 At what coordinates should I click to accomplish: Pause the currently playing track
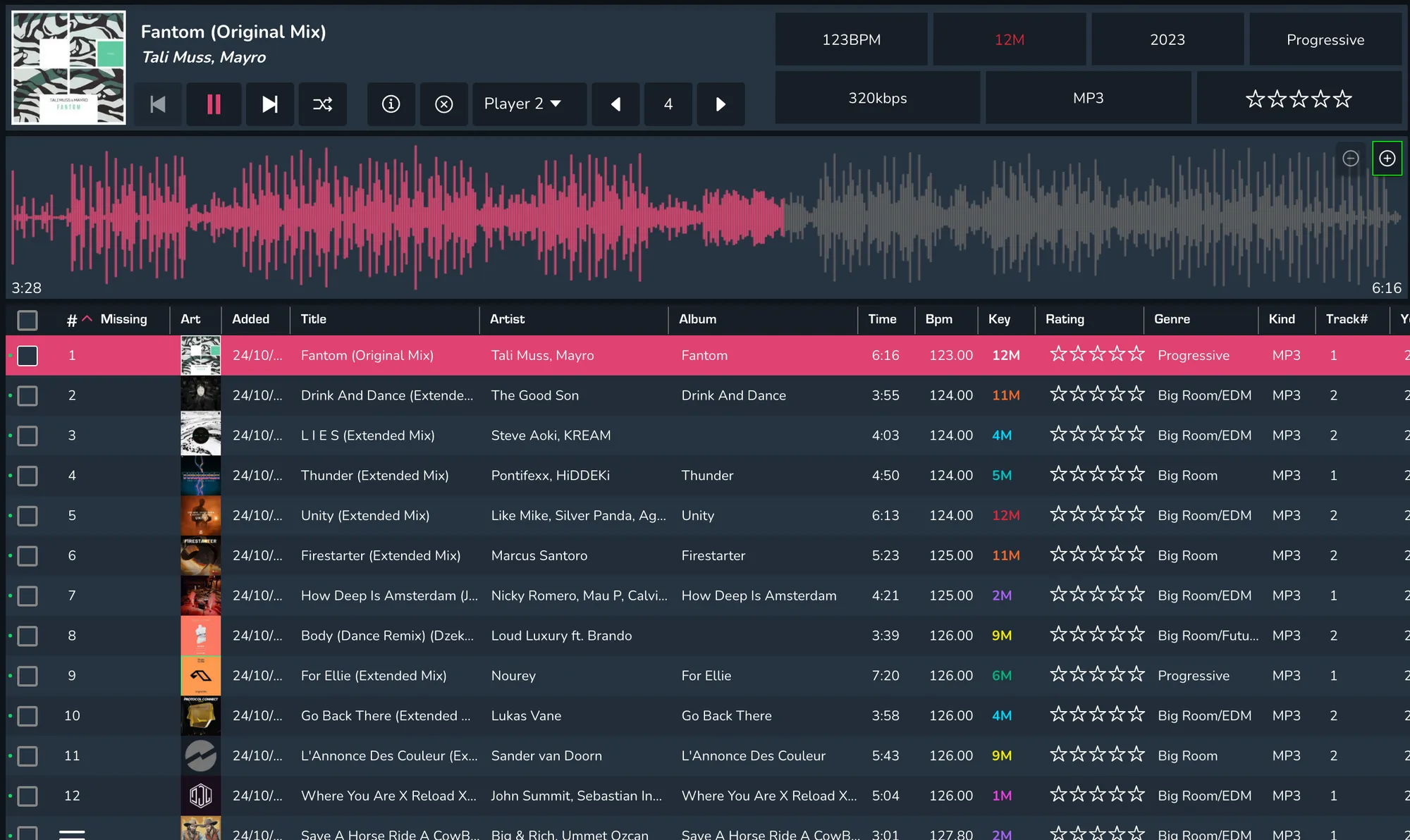(x=214, y=104)
